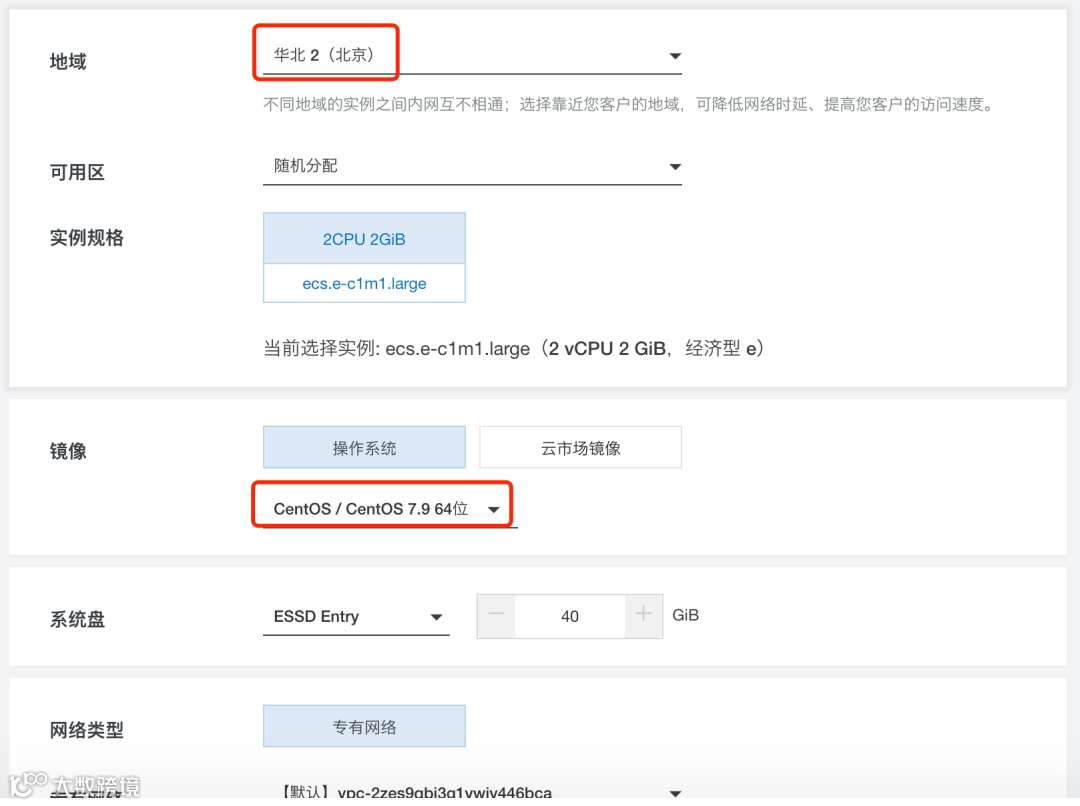Click the 网络类型 label
This screenshot has height=806, width=1080.
(x=87, y=730)
